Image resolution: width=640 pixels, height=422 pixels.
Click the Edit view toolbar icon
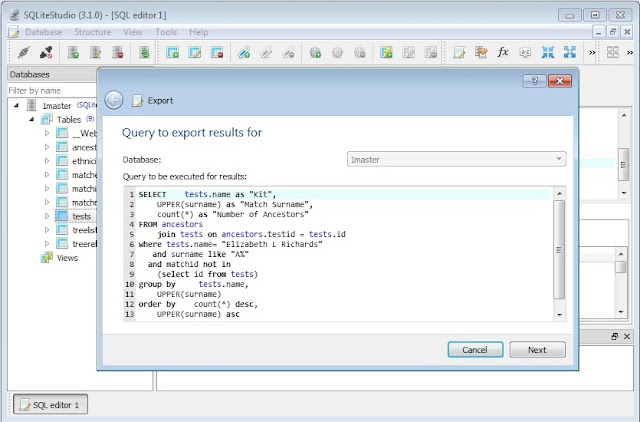408,52
